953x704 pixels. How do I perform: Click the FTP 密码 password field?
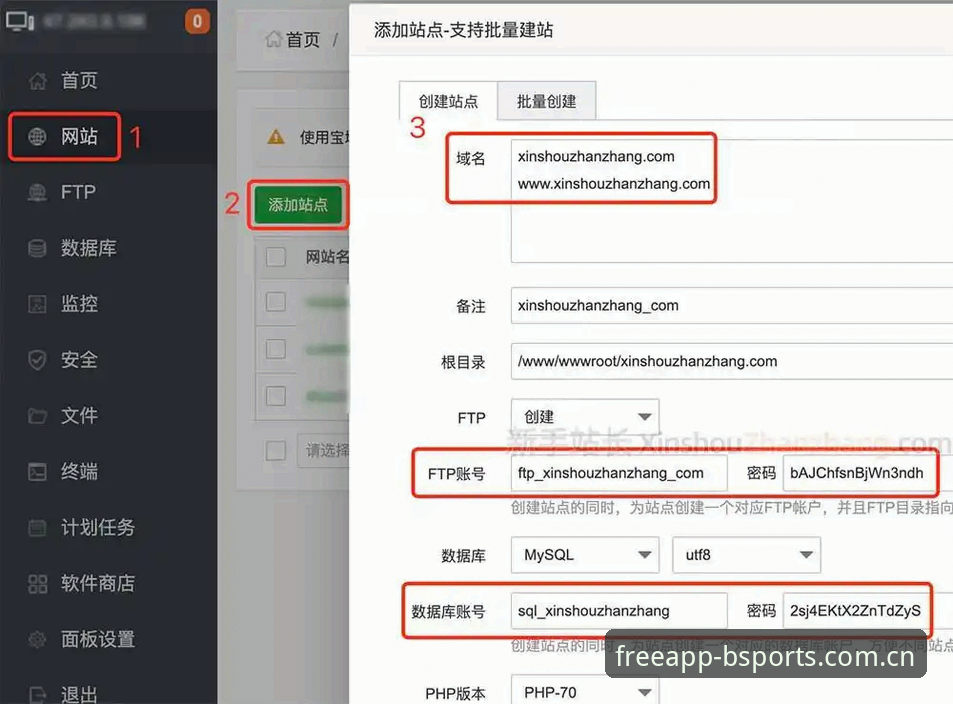pos(859,473)
